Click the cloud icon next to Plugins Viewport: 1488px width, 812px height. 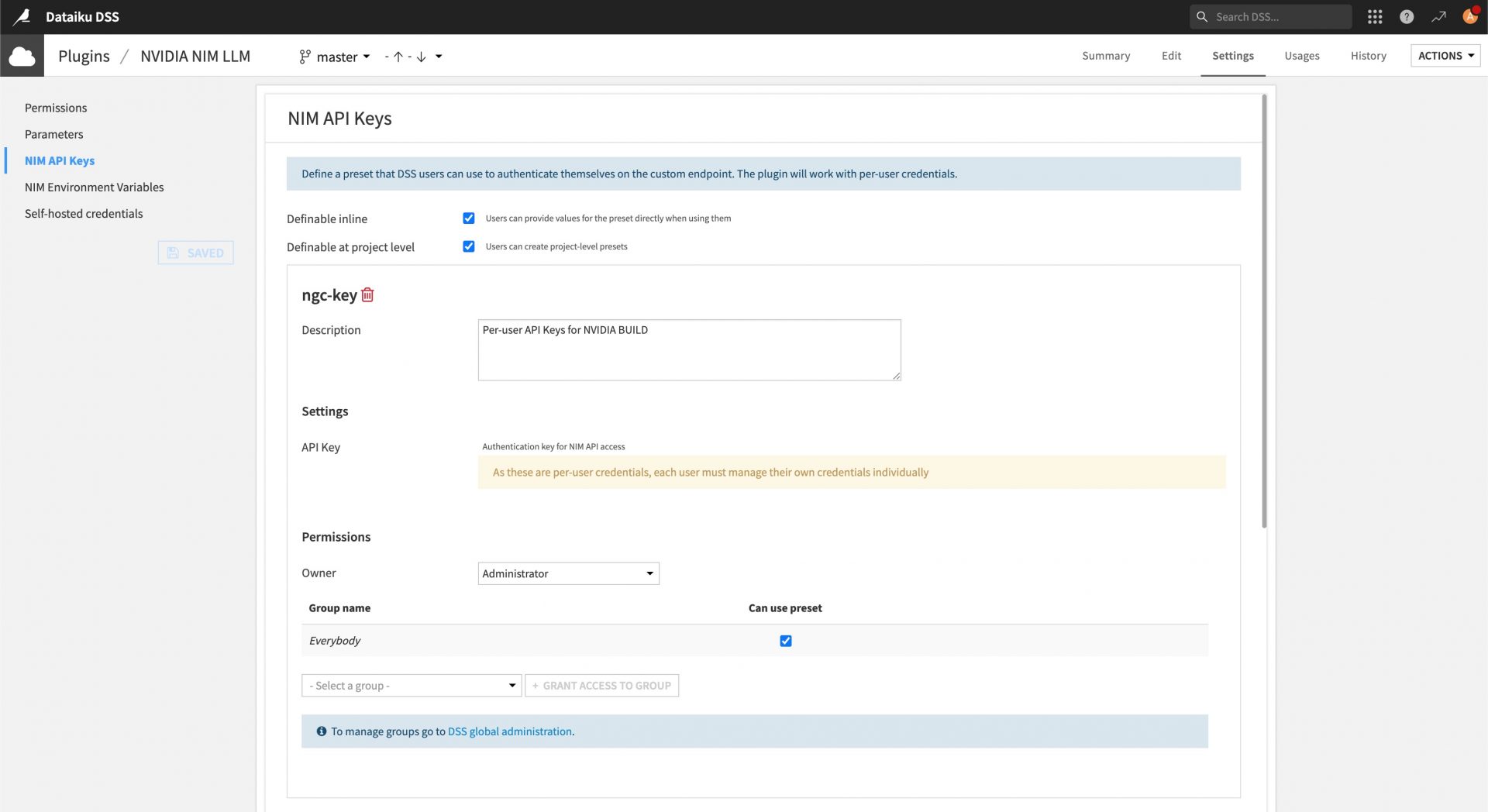[21, 55]
